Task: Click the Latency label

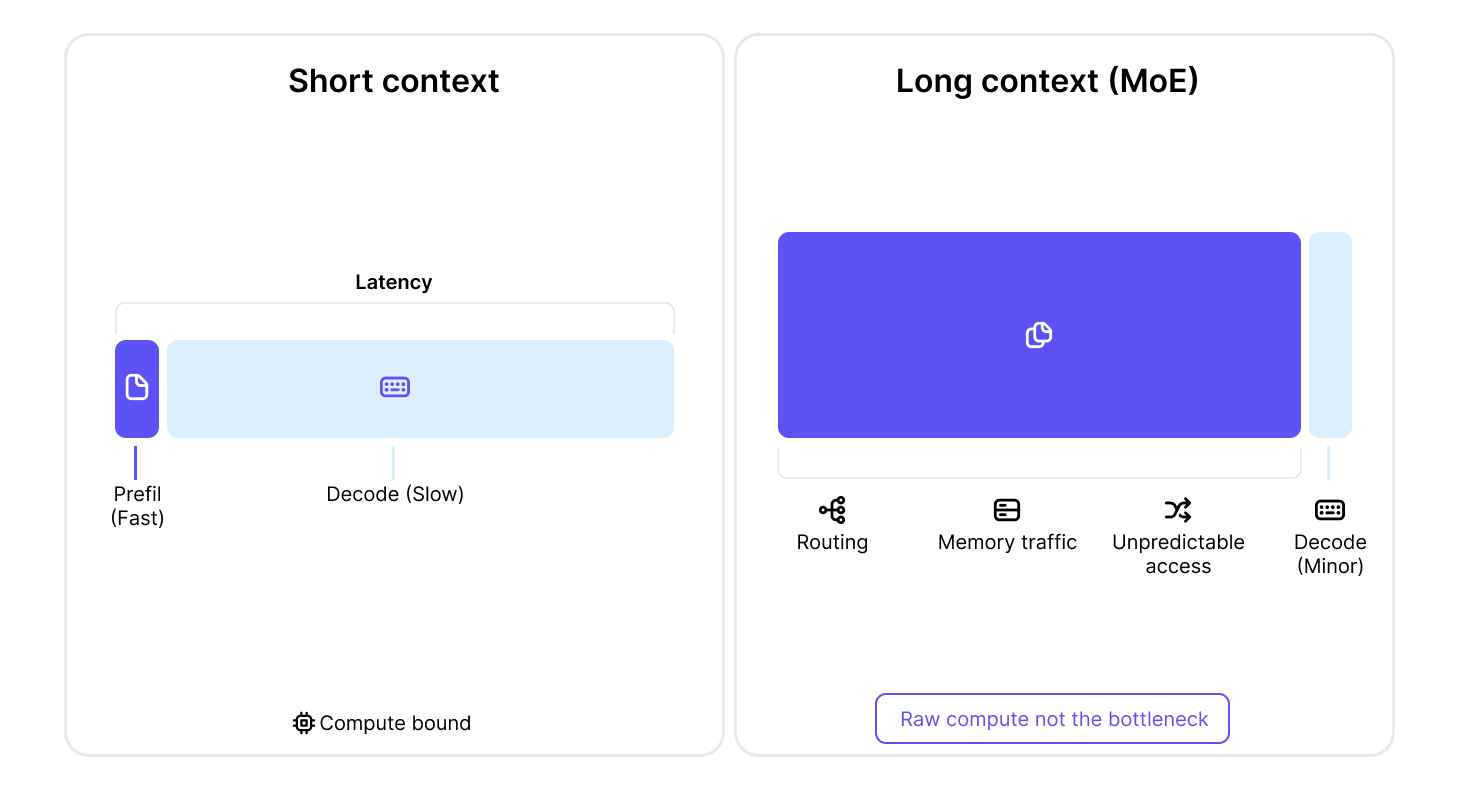Action: point(394,282)
